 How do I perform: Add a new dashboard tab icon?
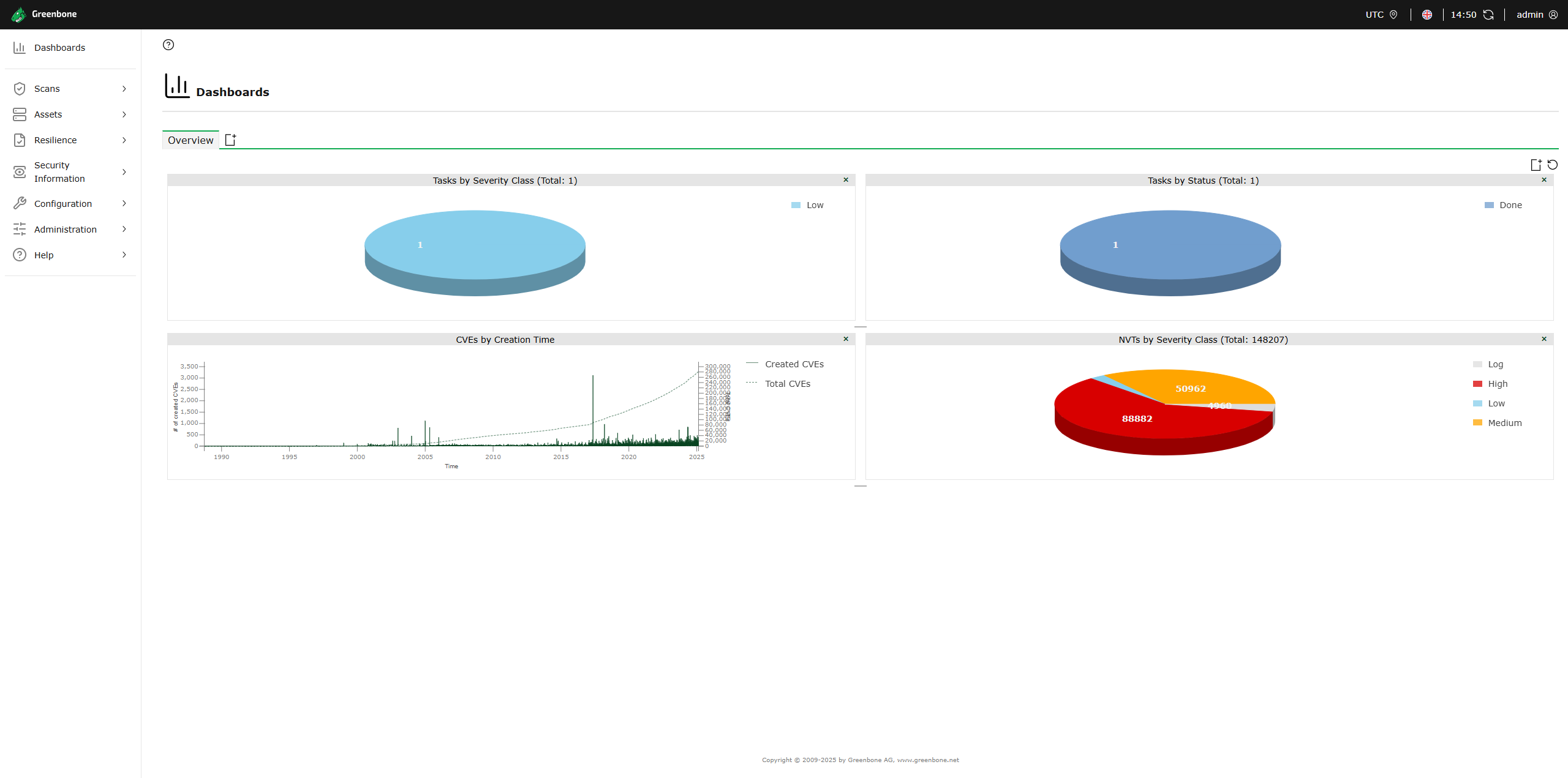coord(230,140)
